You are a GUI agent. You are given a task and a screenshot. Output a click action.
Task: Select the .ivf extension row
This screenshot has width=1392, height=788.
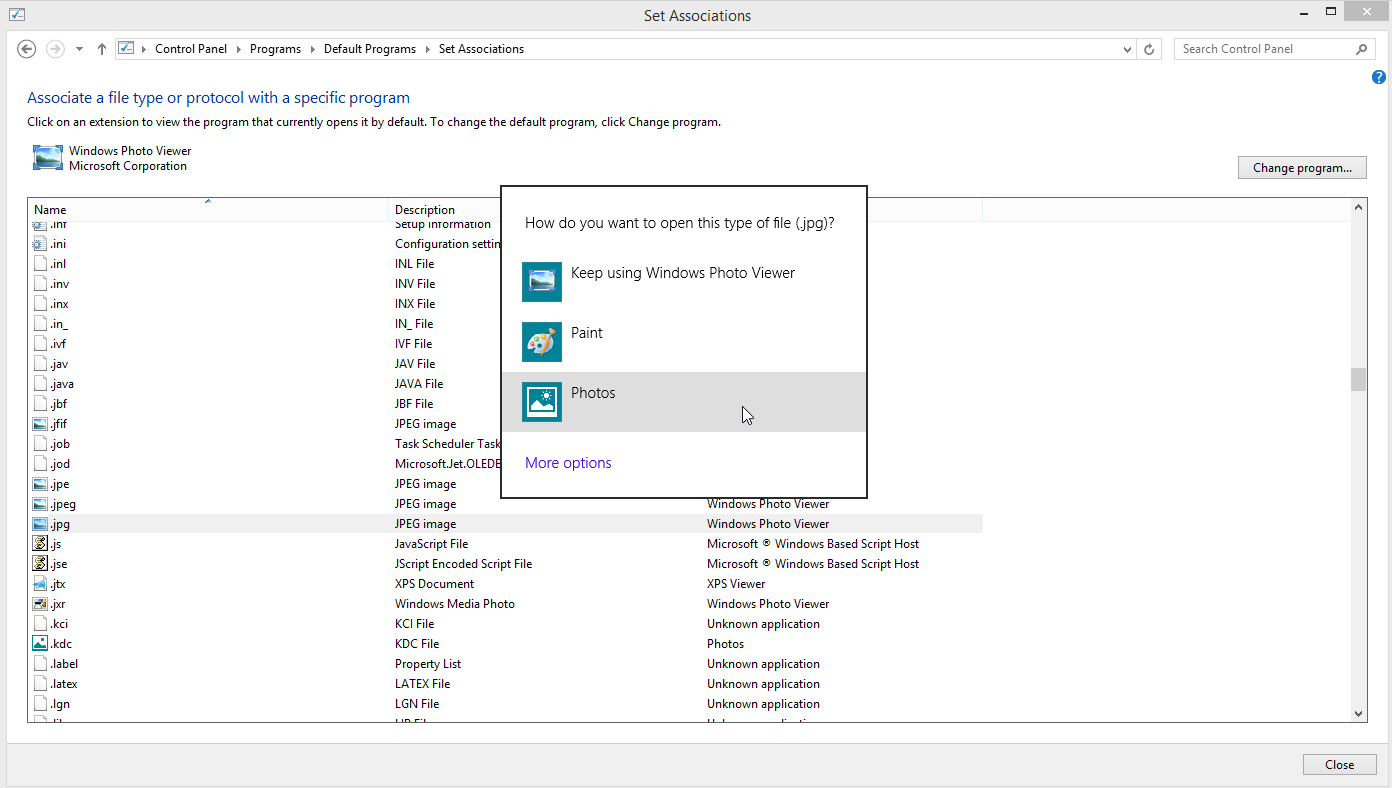tap(505, 344)
